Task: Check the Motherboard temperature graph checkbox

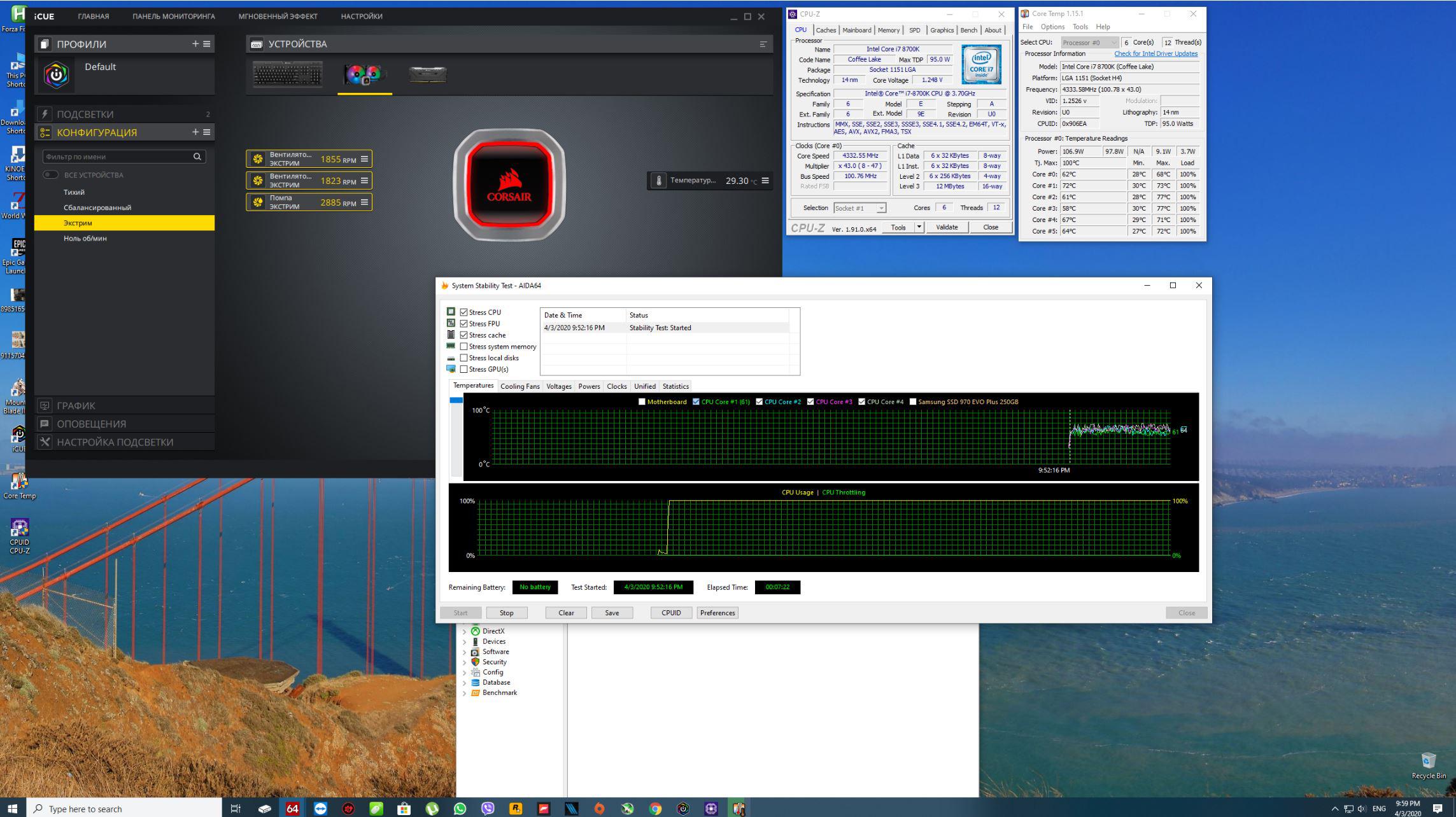Action: 642,402
